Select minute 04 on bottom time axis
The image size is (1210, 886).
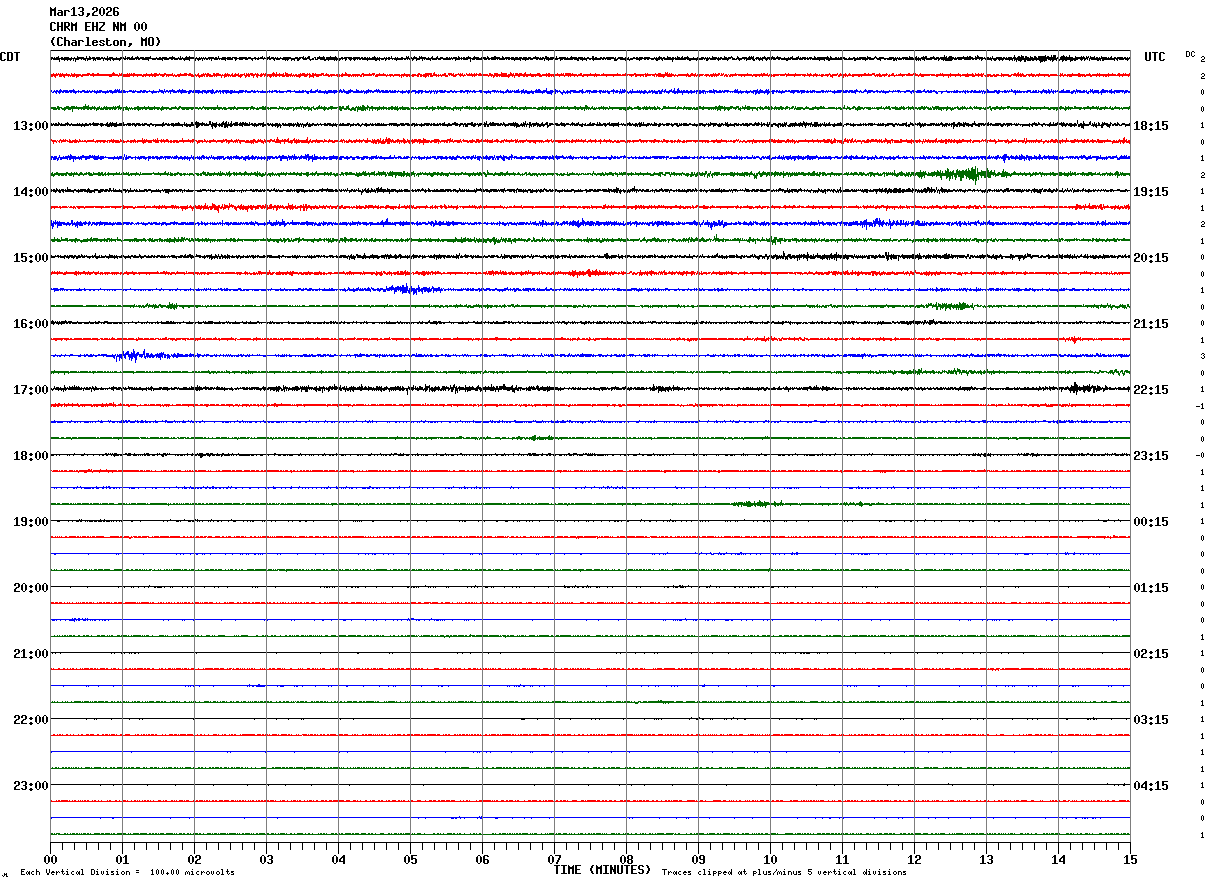click(x=338, y=859)
